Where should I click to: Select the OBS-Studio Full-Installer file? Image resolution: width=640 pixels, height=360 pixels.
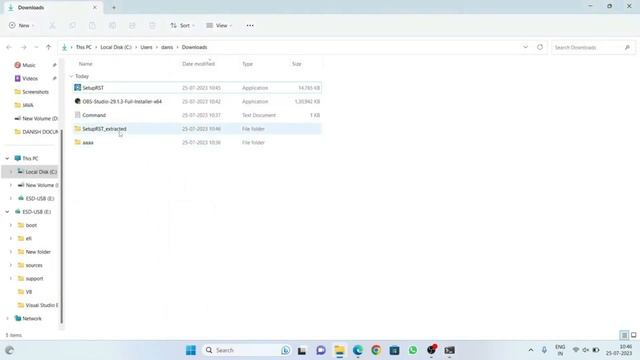[x=197, y=102]
